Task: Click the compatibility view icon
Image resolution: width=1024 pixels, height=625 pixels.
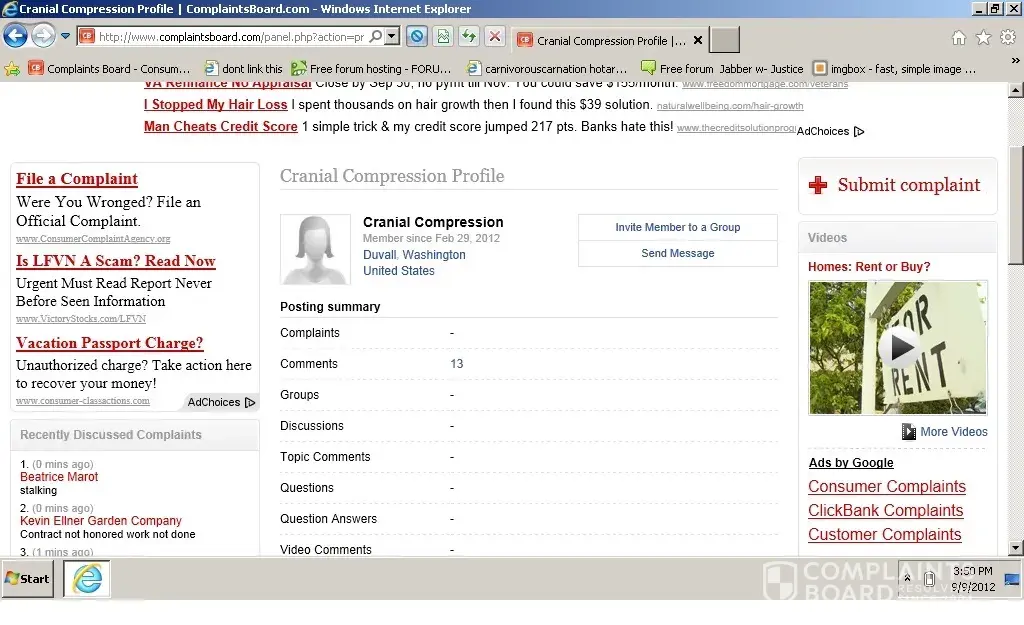Action: (x=443, y=37)
